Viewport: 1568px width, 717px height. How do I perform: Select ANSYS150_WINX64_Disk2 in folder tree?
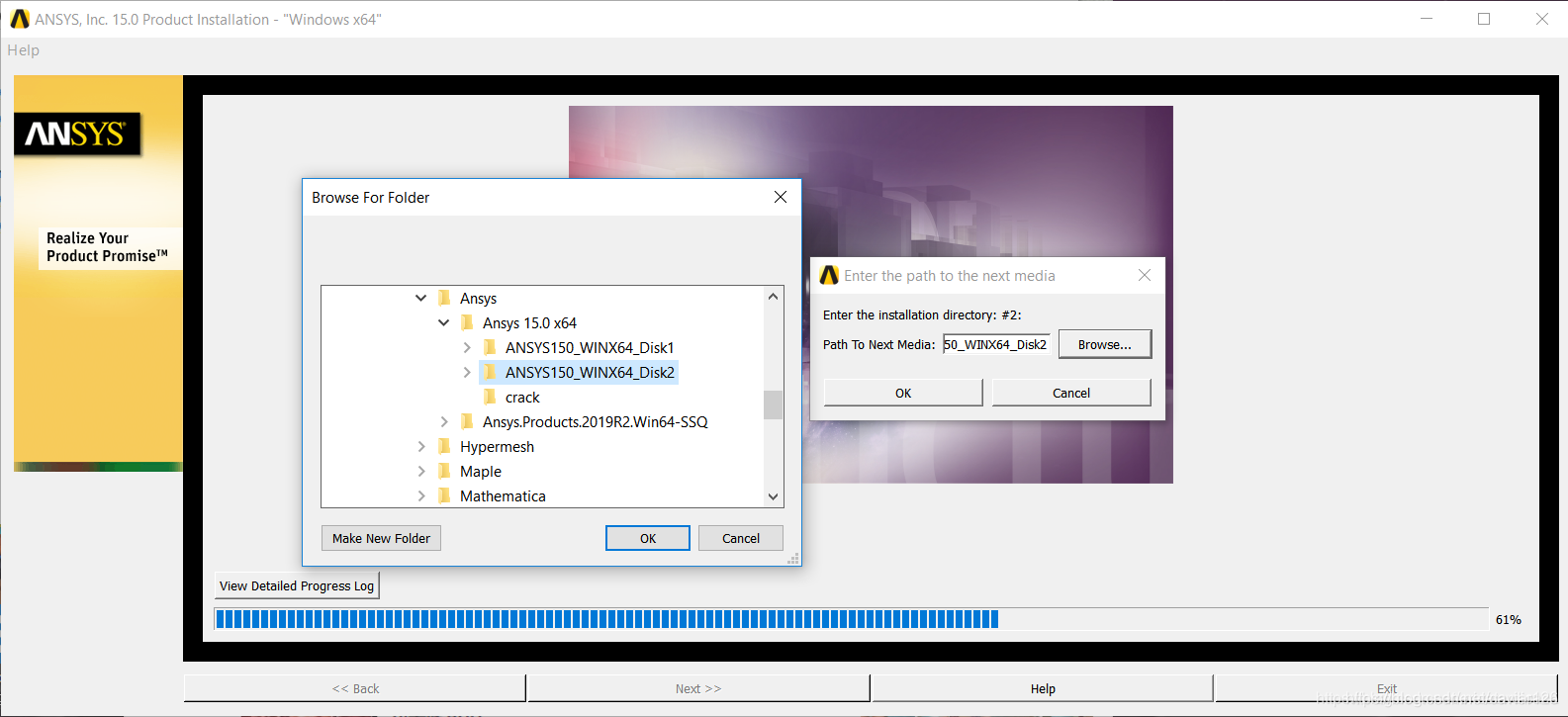590,372
